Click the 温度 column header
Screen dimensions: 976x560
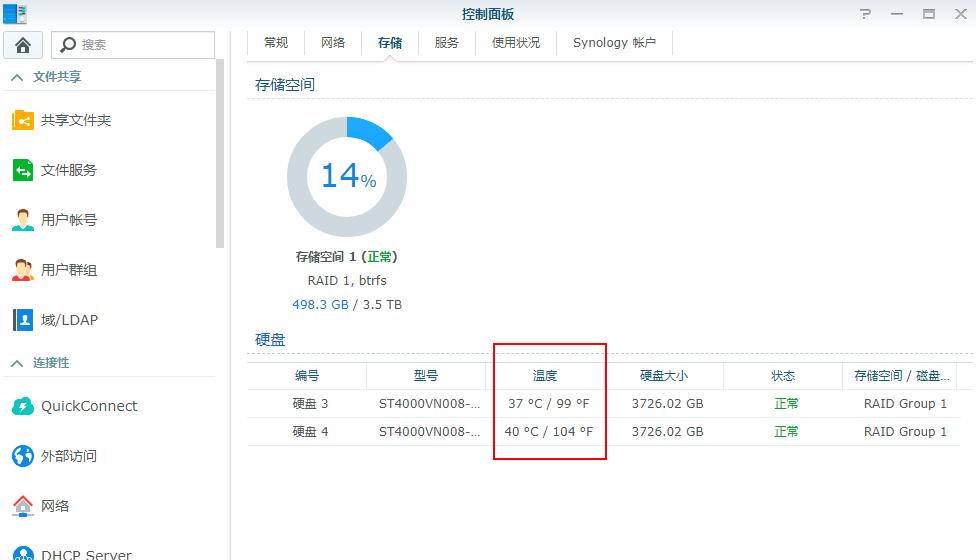(x=545, y=376)
